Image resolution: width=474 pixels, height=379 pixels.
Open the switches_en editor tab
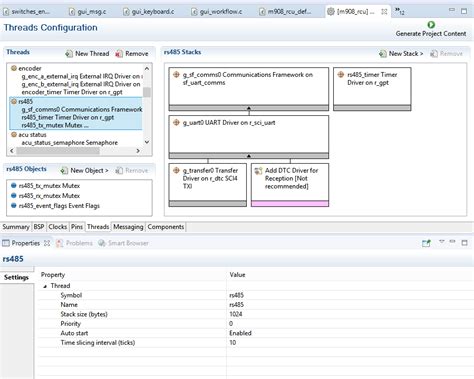tap(27, 12)
